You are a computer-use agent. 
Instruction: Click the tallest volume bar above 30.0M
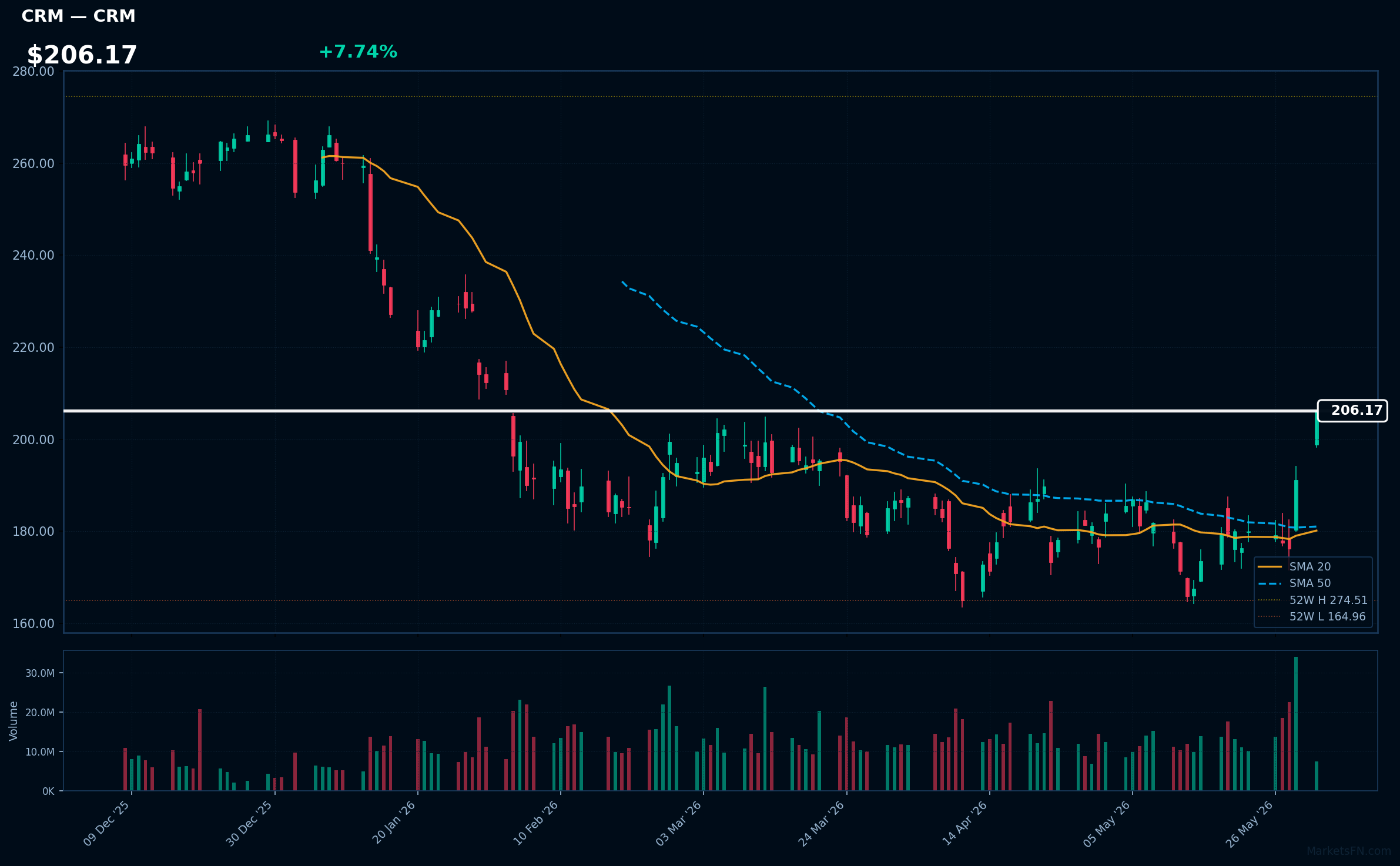click(1296, 724)
